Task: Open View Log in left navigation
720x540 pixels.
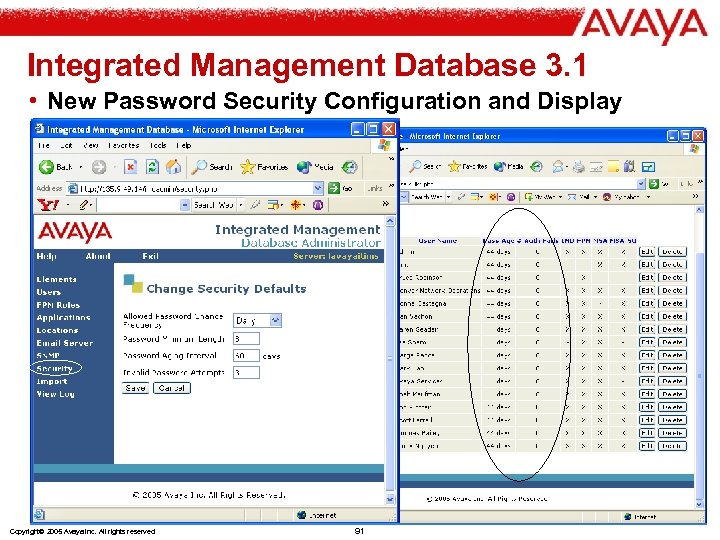Action: pyautogui.click(x=55, y=394)
